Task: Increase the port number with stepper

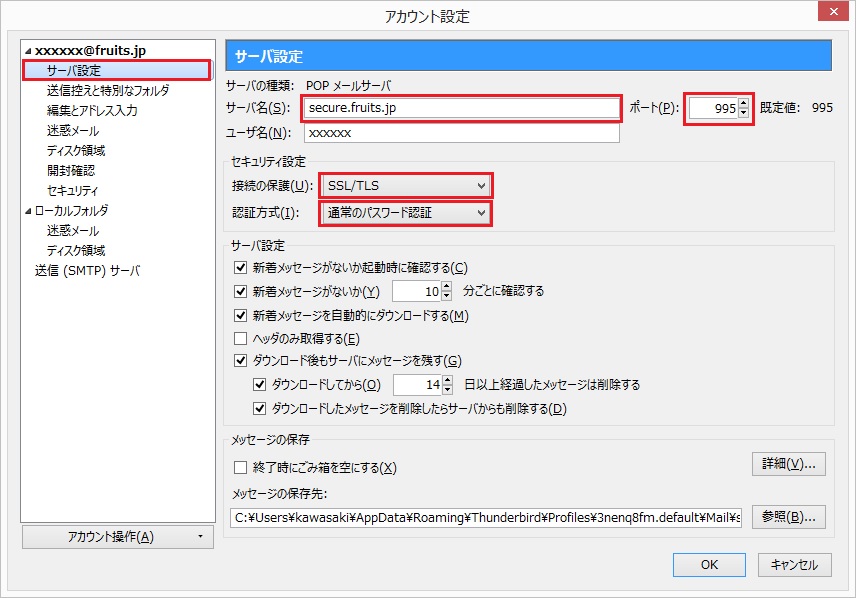Action: [x=743, y=103]
